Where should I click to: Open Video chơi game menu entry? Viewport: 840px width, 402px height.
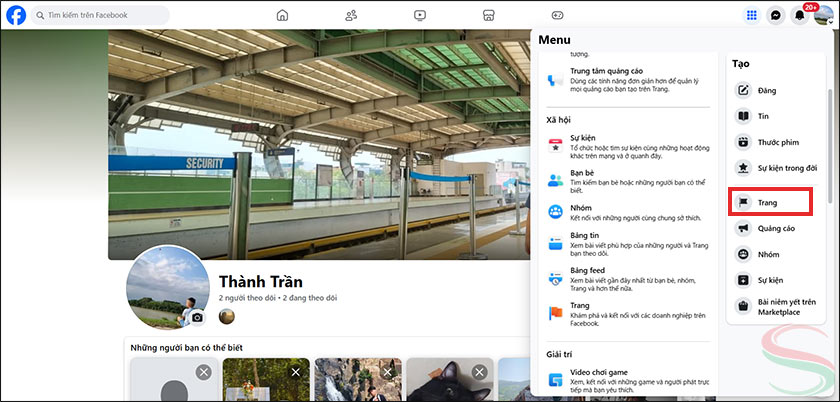(x=628, y=381)
